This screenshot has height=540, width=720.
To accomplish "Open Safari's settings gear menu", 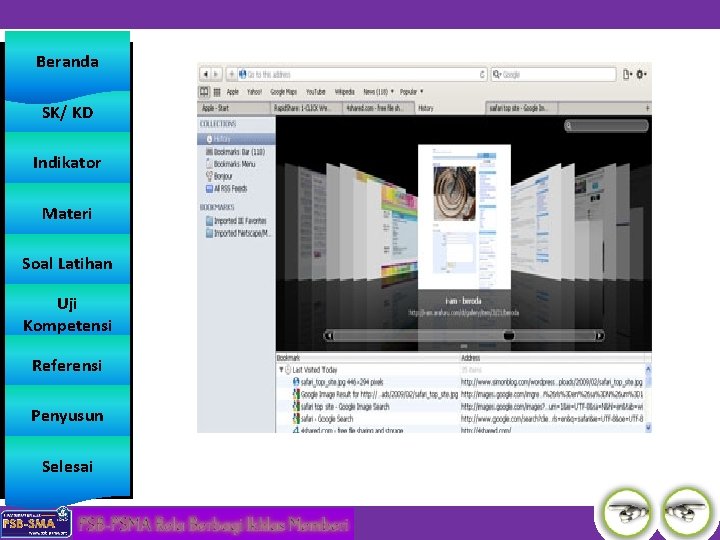I will 641,74.
